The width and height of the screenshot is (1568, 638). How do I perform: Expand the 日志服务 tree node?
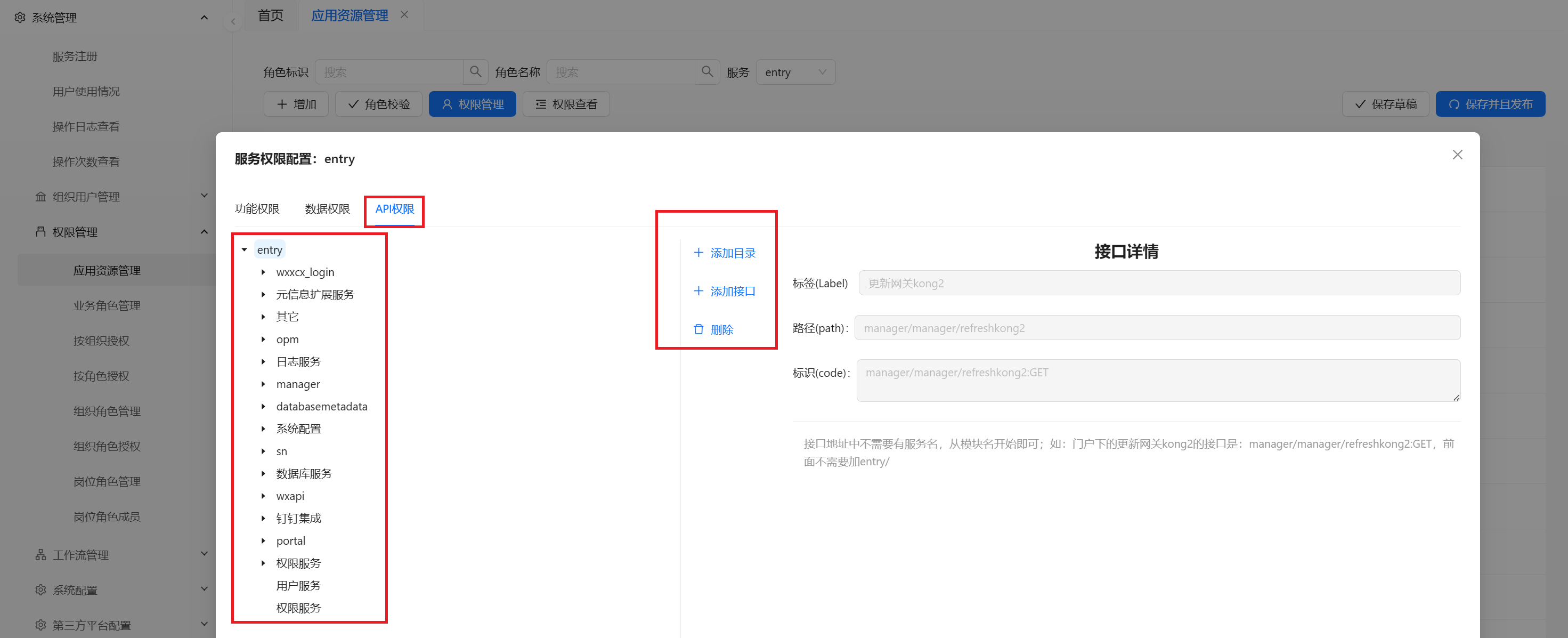pos(264,361)
